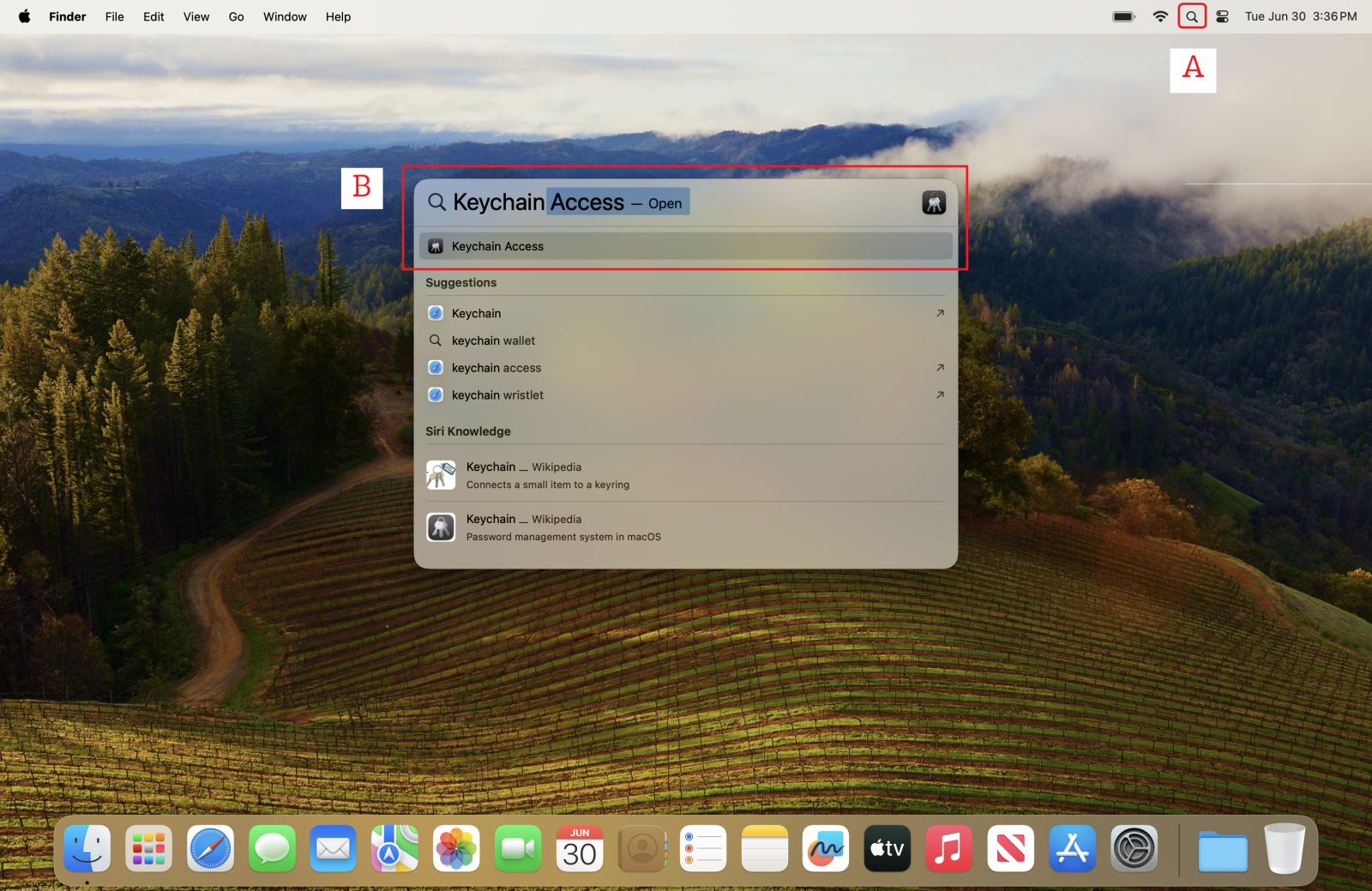Image resolution: width=1372 pixels, height=891 pixels.
Task: Click the magnifier icon in Spotlight field
Action: click(436, 202)
